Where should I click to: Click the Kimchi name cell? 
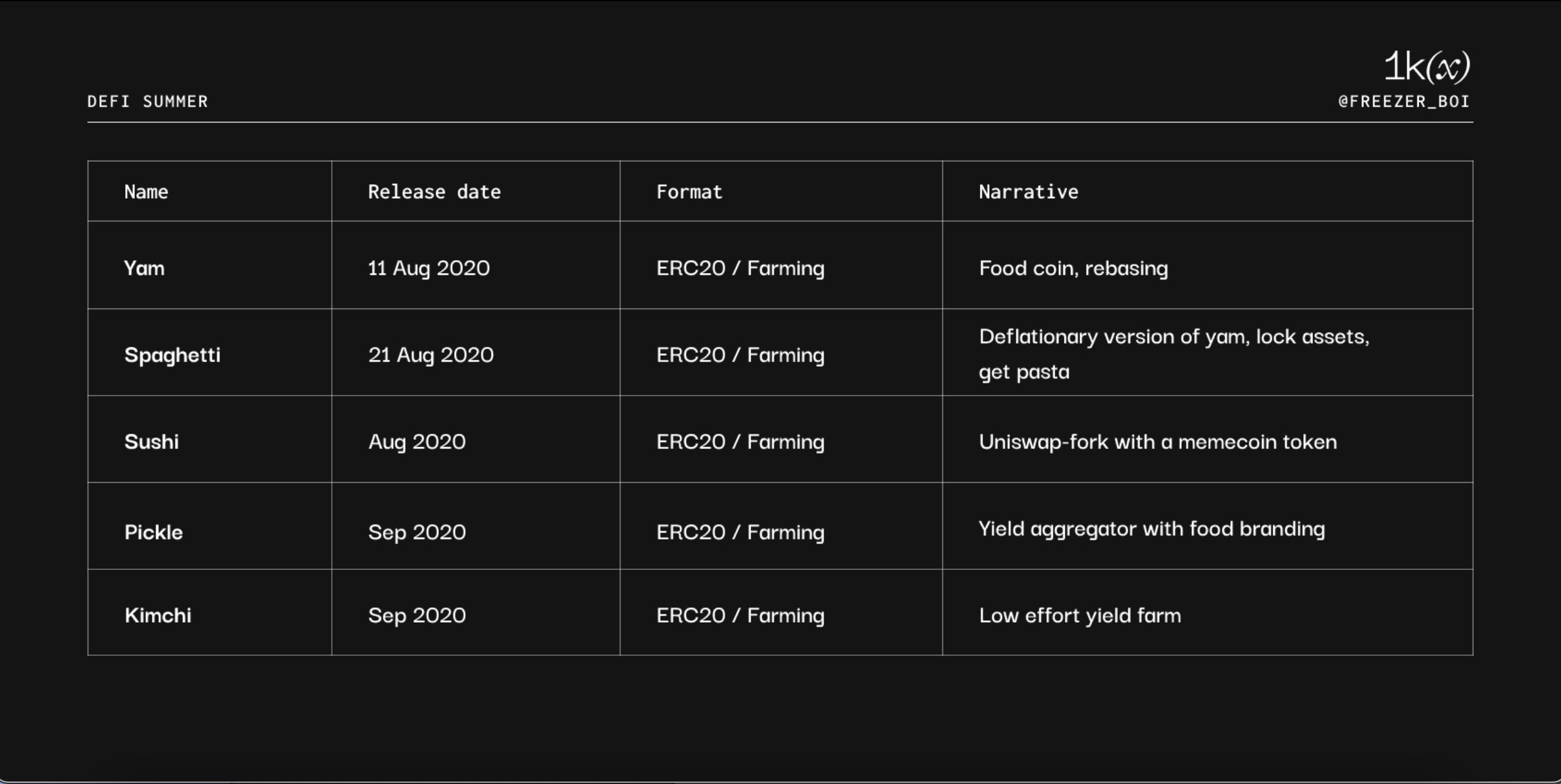158,615
